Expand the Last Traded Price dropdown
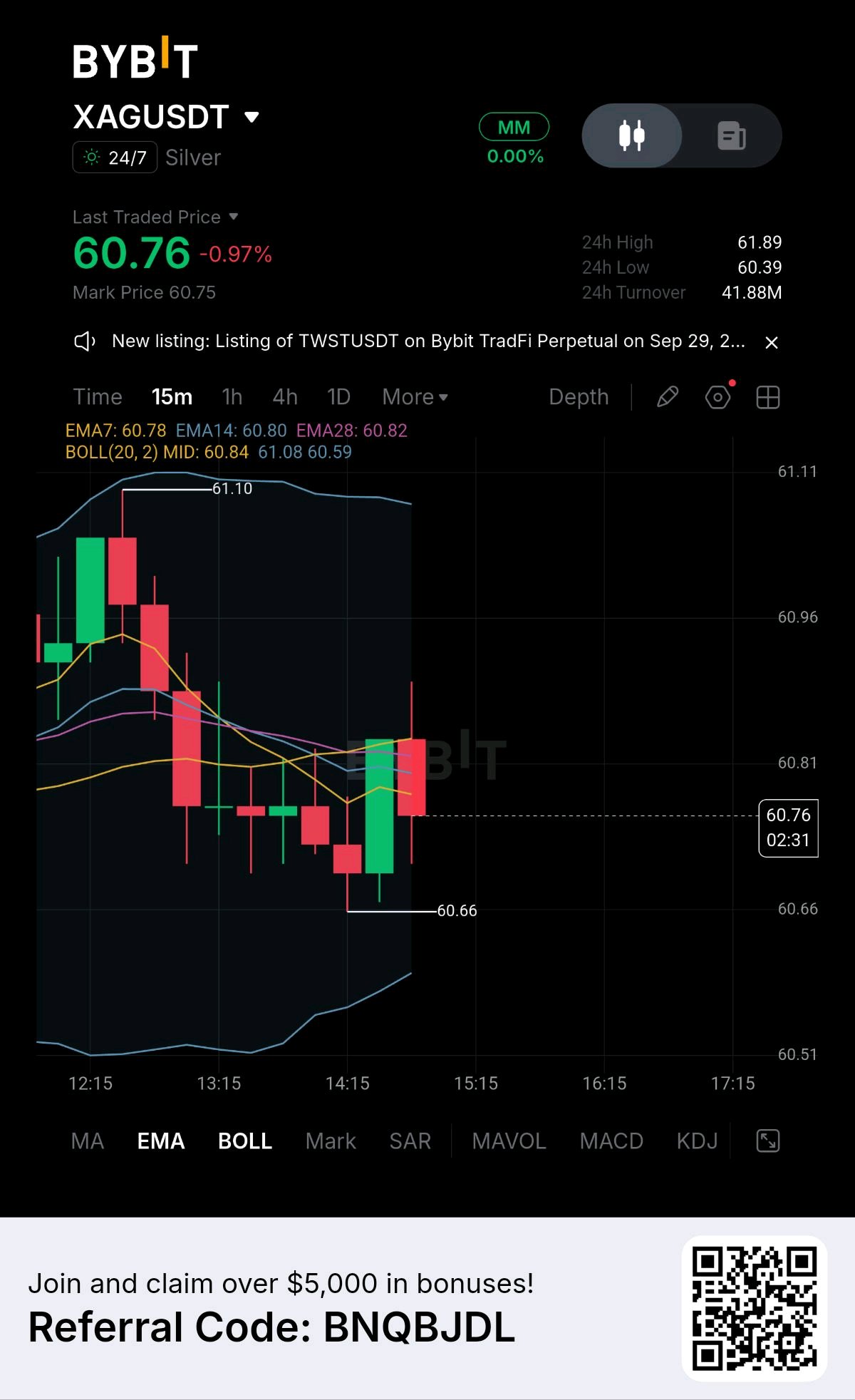The width and height of the screenshot is (855, 1400). click(155, 217)
